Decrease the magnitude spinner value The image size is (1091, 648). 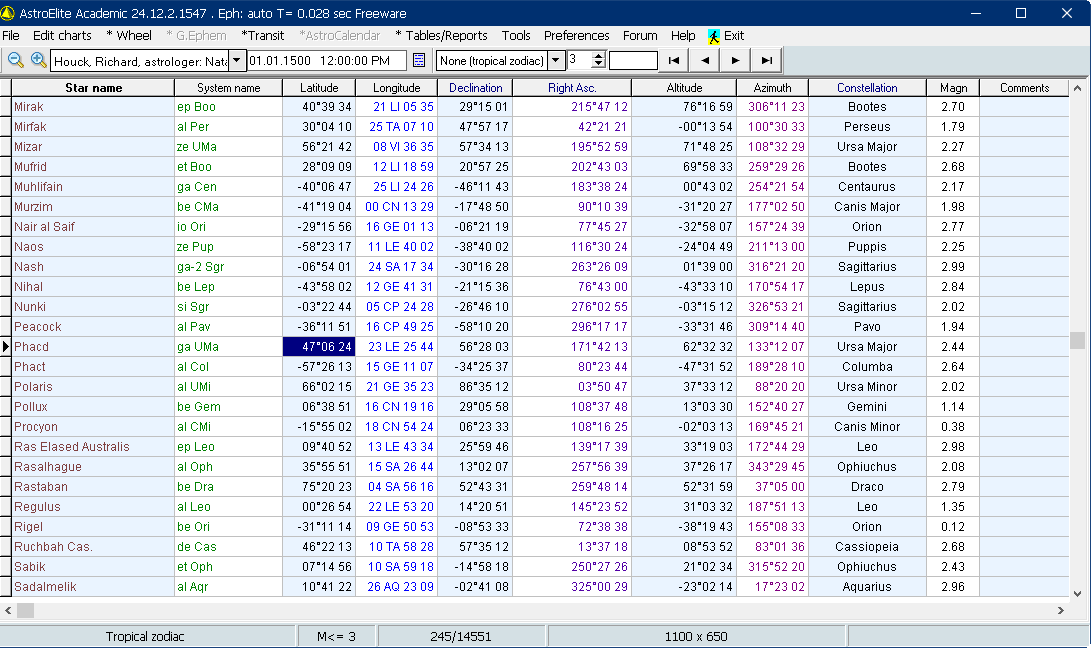[598, 65]
